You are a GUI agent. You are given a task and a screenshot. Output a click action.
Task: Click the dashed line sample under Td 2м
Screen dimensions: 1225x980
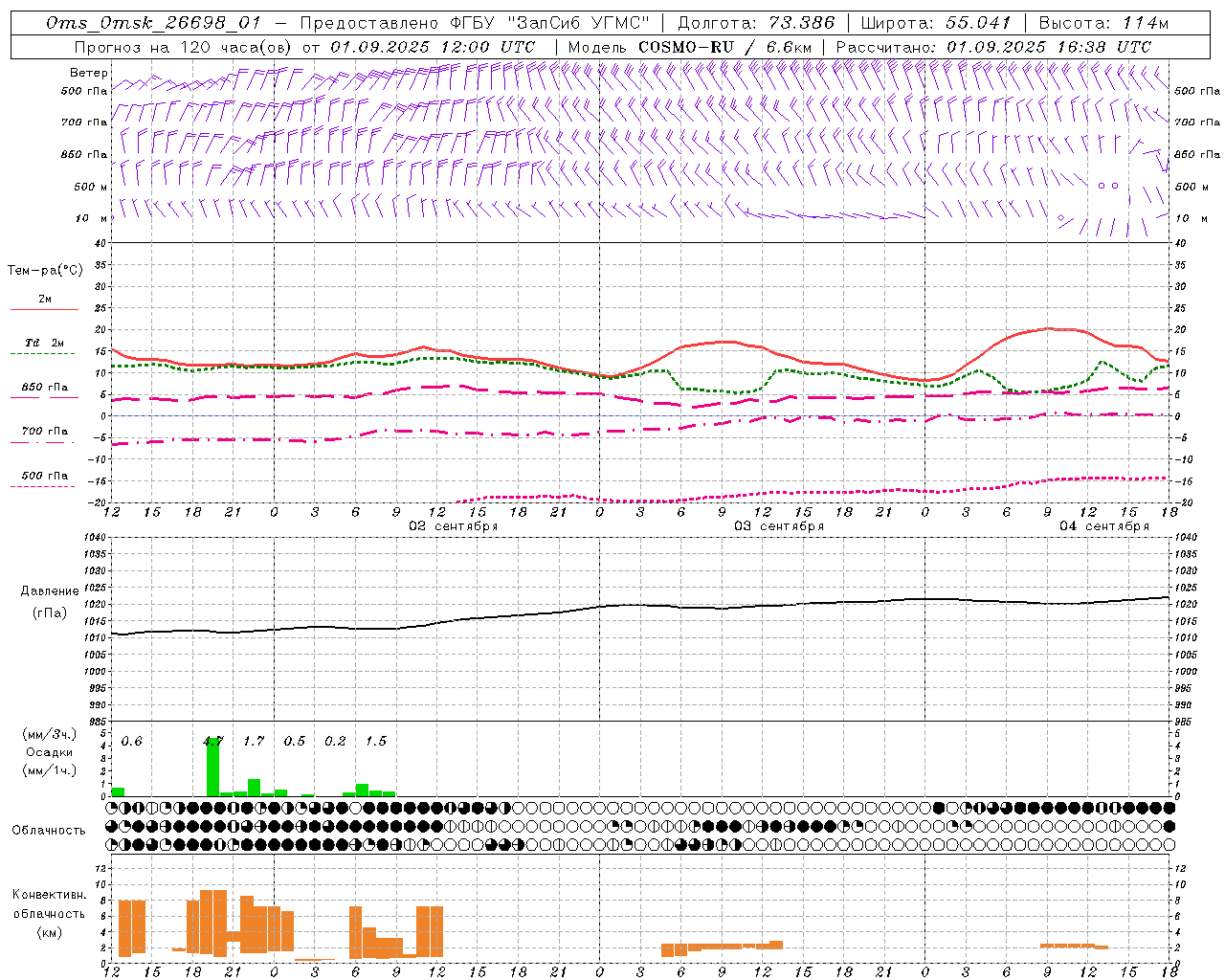(43, 354)
